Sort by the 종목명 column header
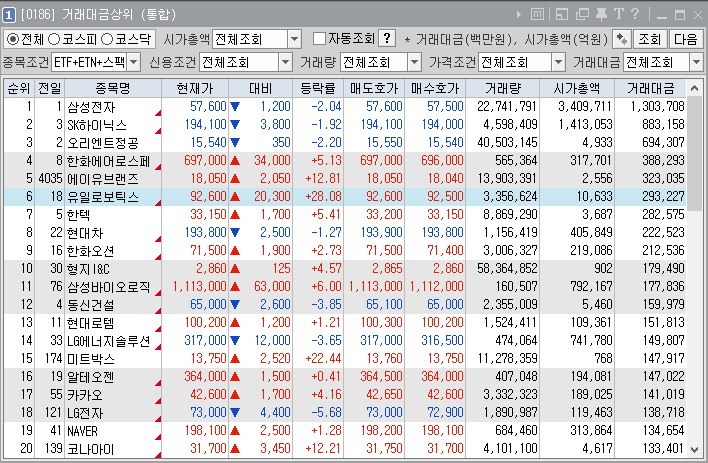This screenshot has height=463, width=708. [113, 89]
